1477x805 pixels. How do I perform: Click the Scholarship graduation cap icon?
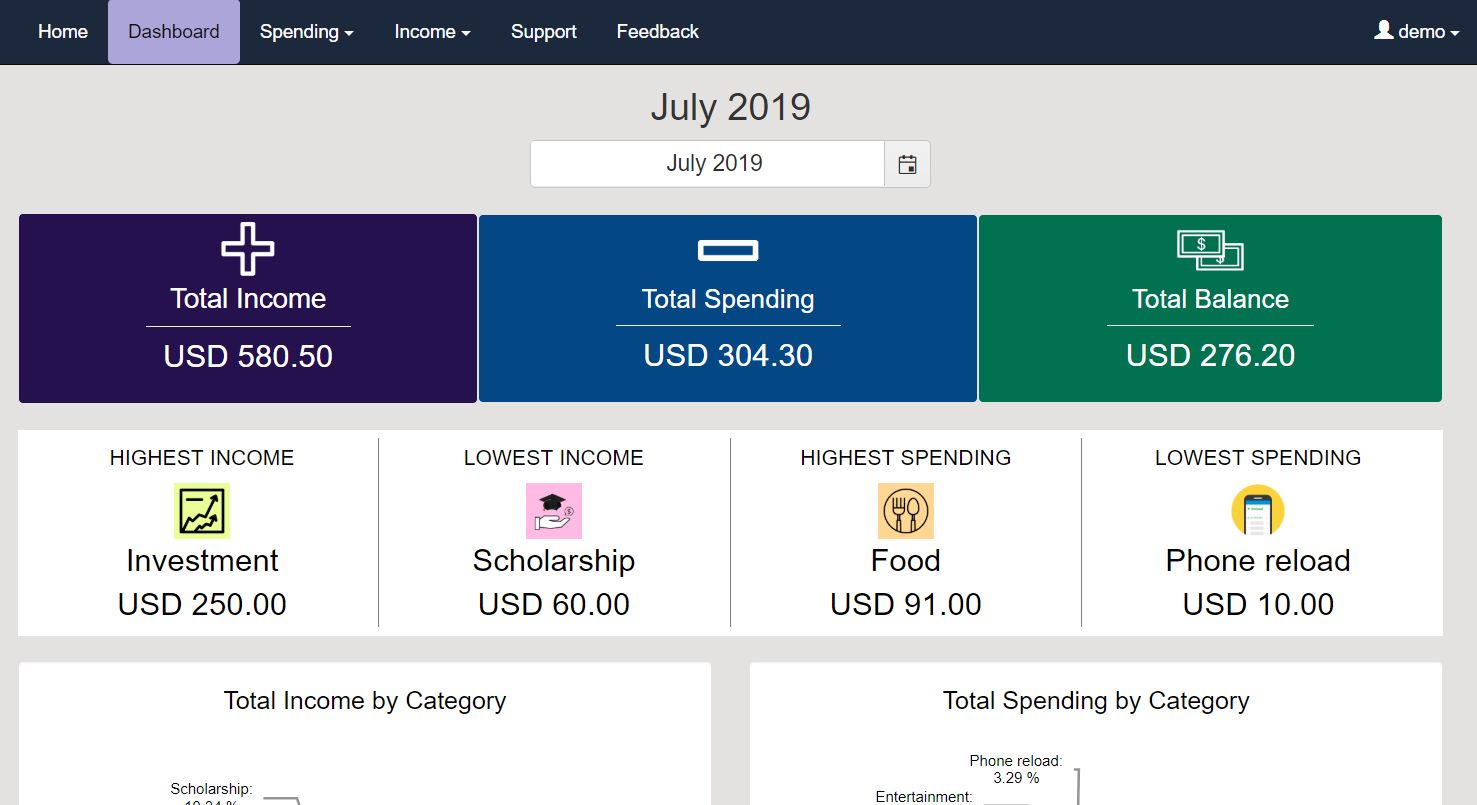pos(554,511)
